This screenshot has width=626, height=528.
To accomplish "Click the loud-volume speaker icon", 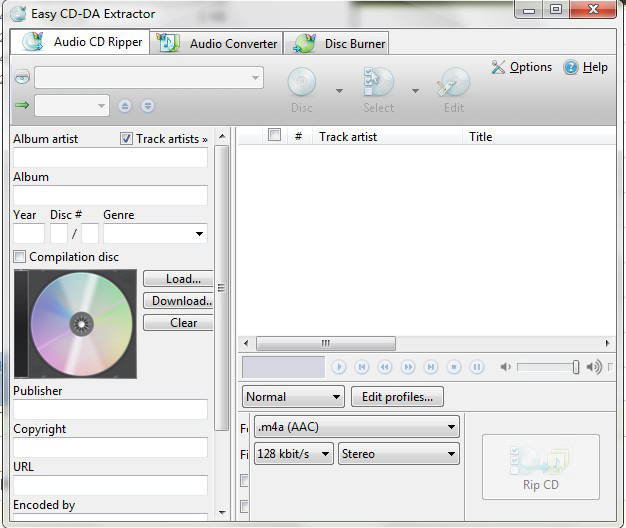I will click(594, 367).
